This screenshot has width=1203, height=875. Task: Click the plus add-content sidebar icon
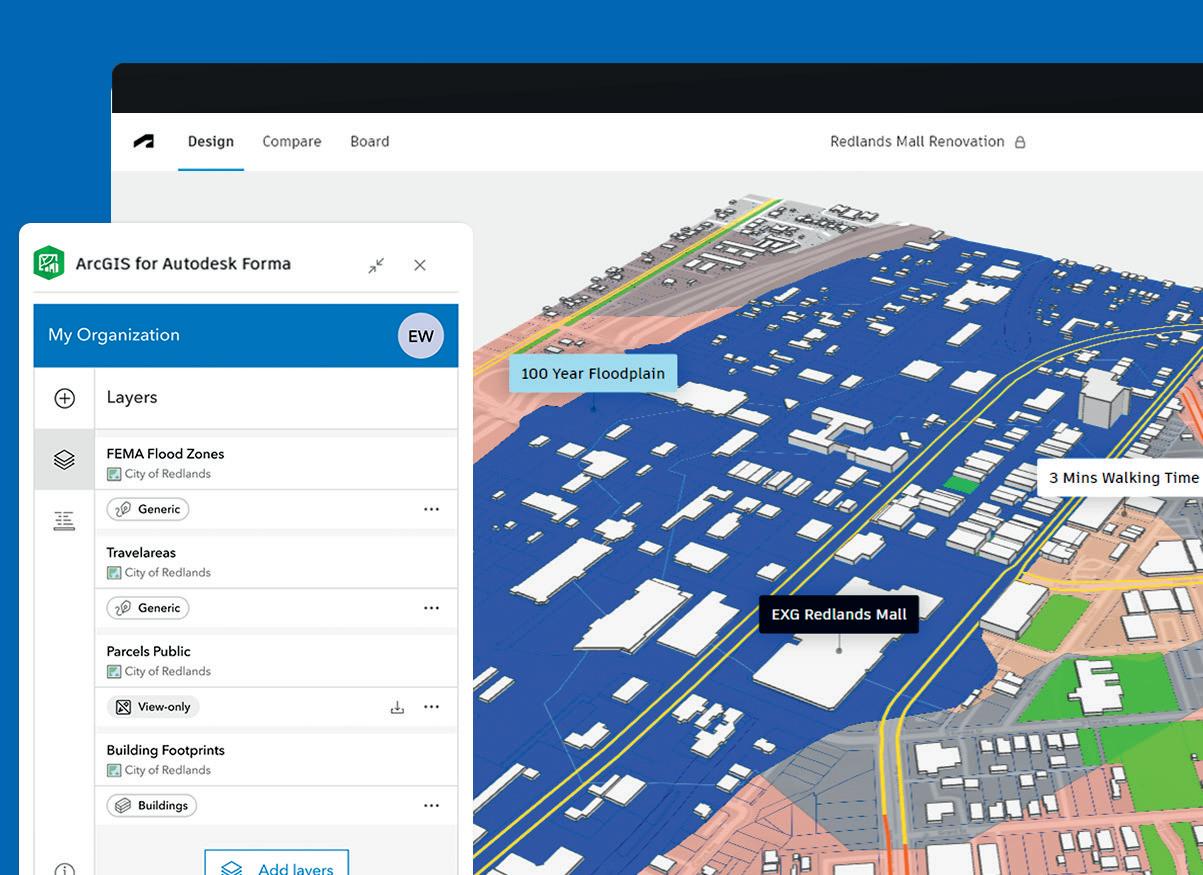point(65,398)
